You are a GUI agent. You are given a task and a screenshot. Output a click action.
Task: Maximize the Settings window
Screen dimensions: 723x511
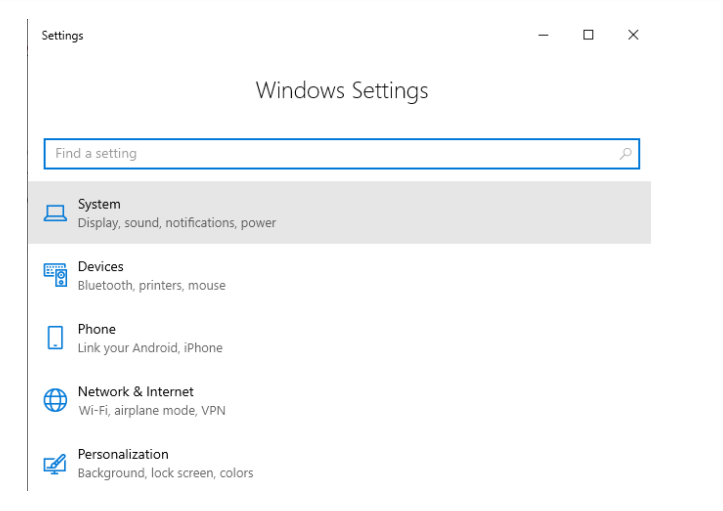click(588, 35)
